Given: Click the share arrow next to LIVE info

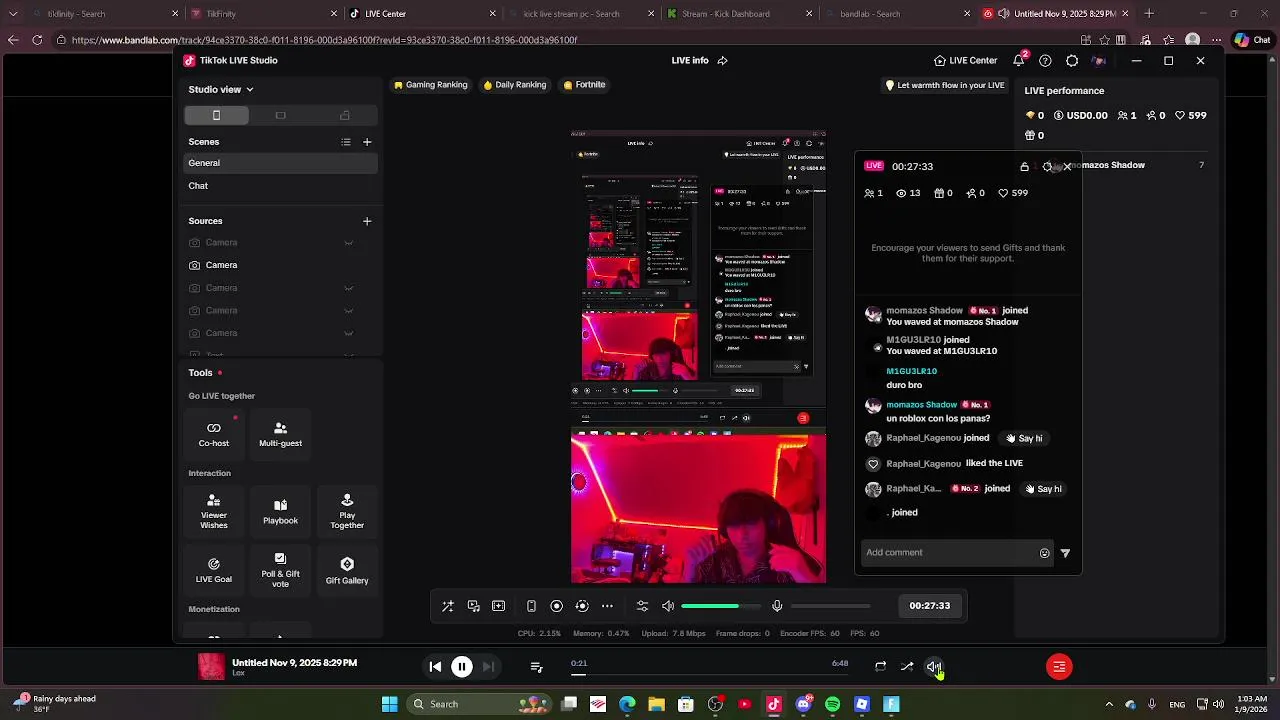Looking at the screenshot, I should point(722,61).
